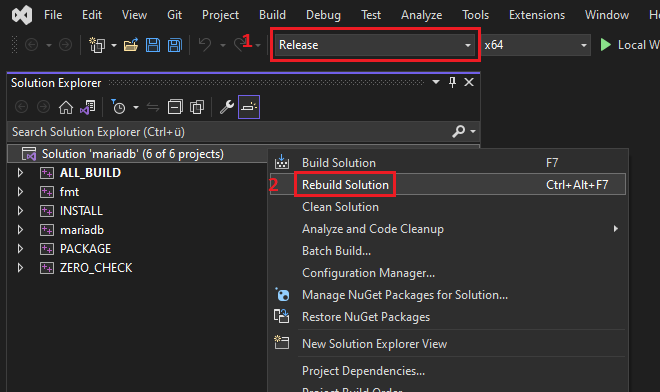Screen dimensions: 660x392
Task: Choose New Solution Explorer View
Action: click(x=448, y=344)
